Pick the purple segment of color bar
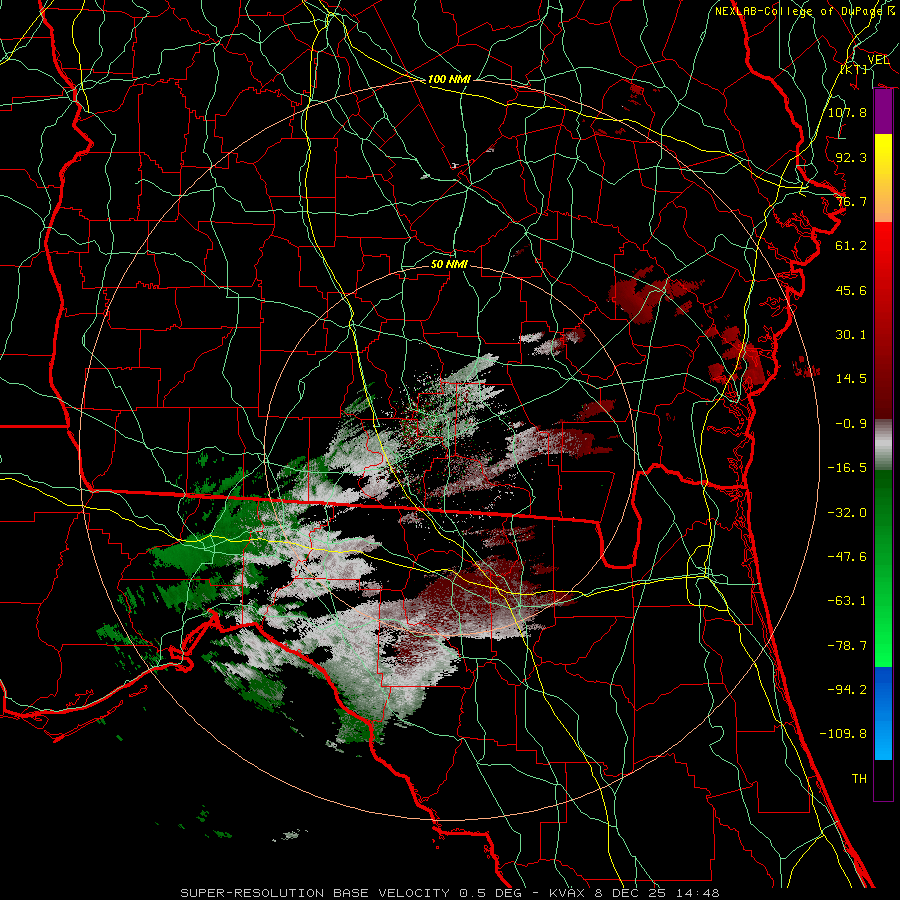 (883, 112)
